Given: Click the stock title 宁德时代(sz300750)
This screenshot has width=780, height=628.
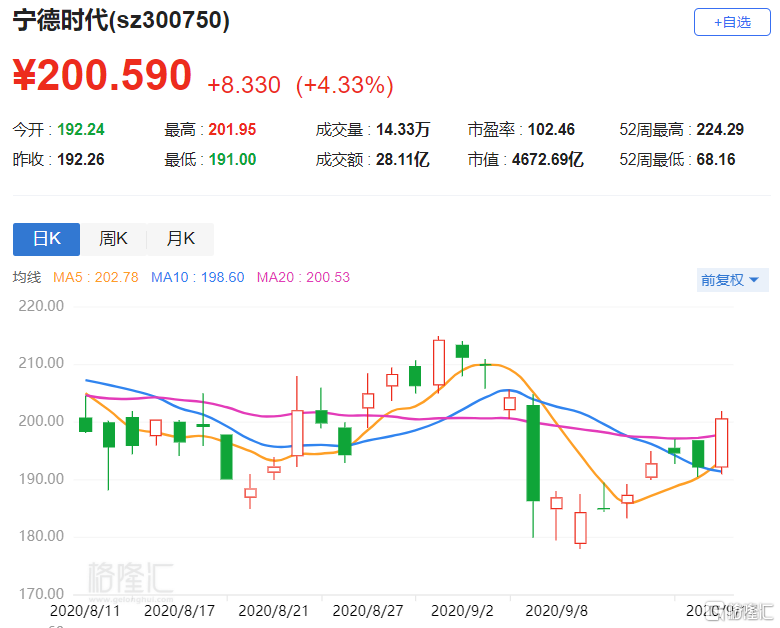Looking at the screenshot, I should (121, 21).
